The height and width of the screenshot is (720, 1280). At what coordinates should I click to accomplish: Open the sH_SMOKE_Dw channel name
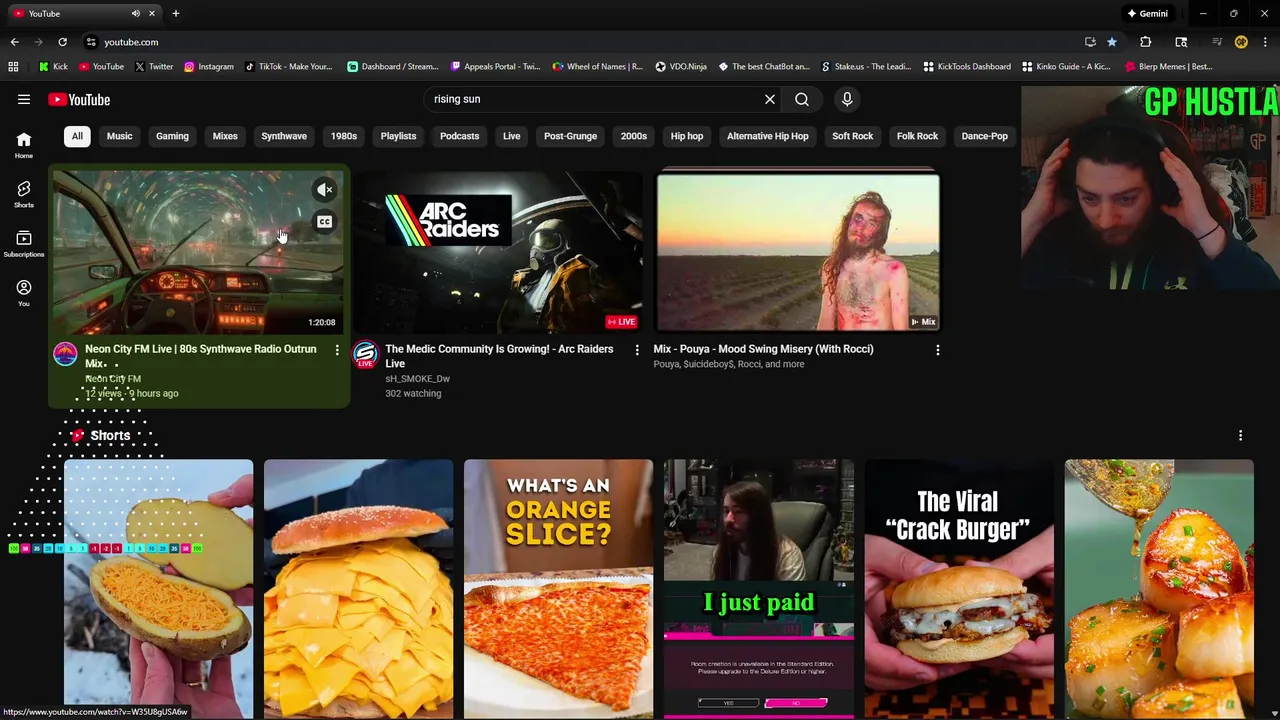(x=417, y=379)
